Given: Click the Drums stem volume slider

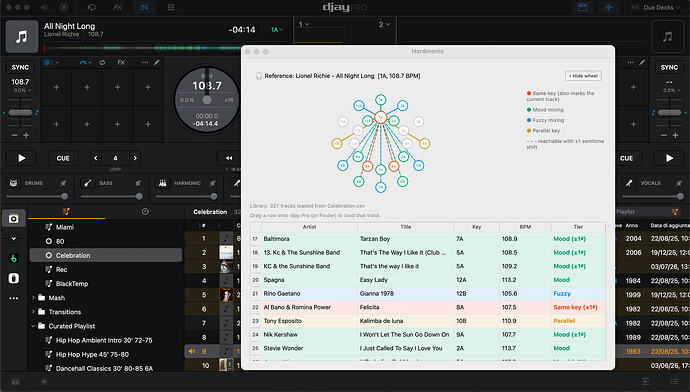Looking at the screenshot, I should click(x=37, y=196).
